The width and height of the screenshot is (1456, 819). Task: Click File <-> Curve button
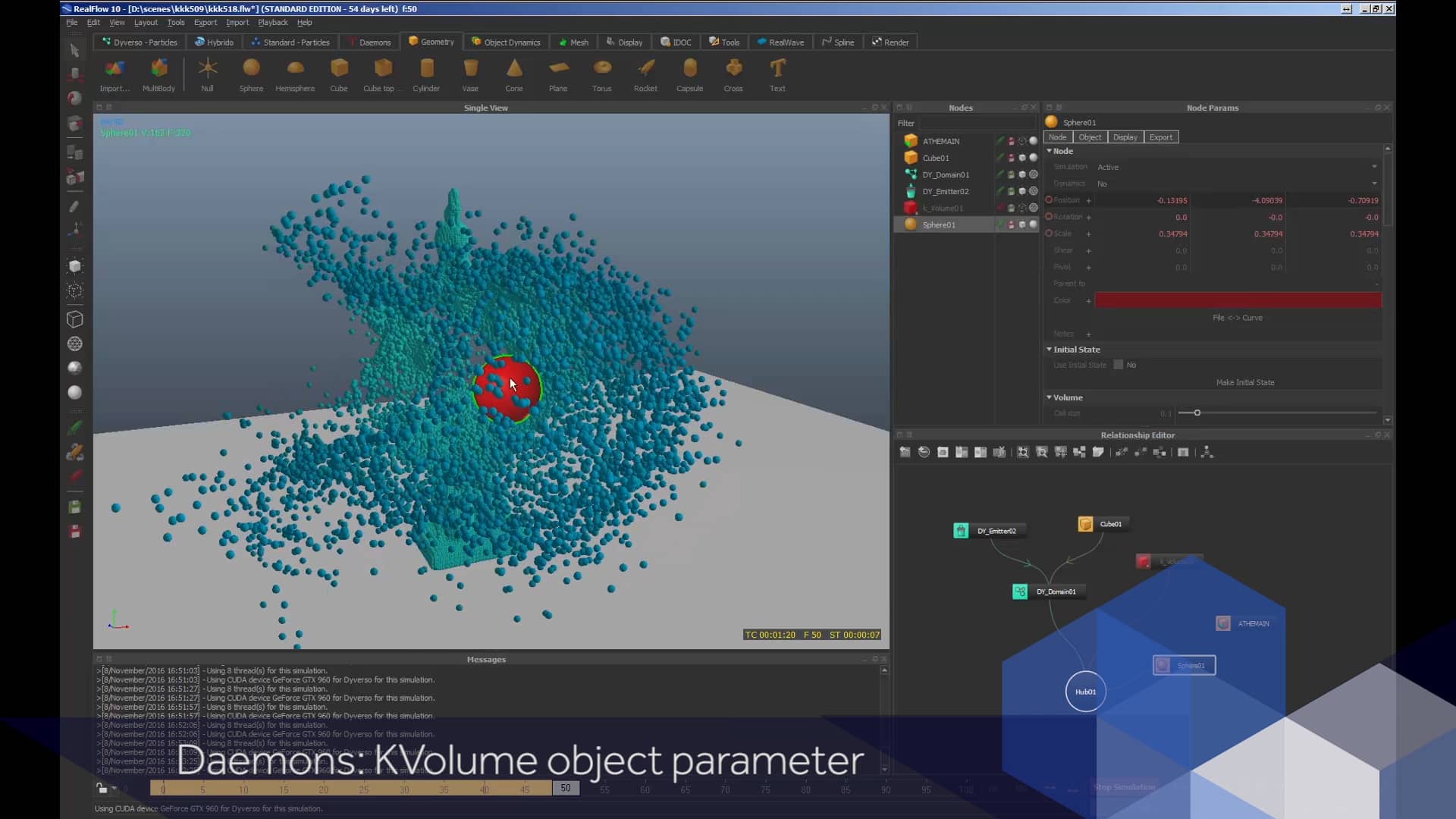tap(1238, 318)
